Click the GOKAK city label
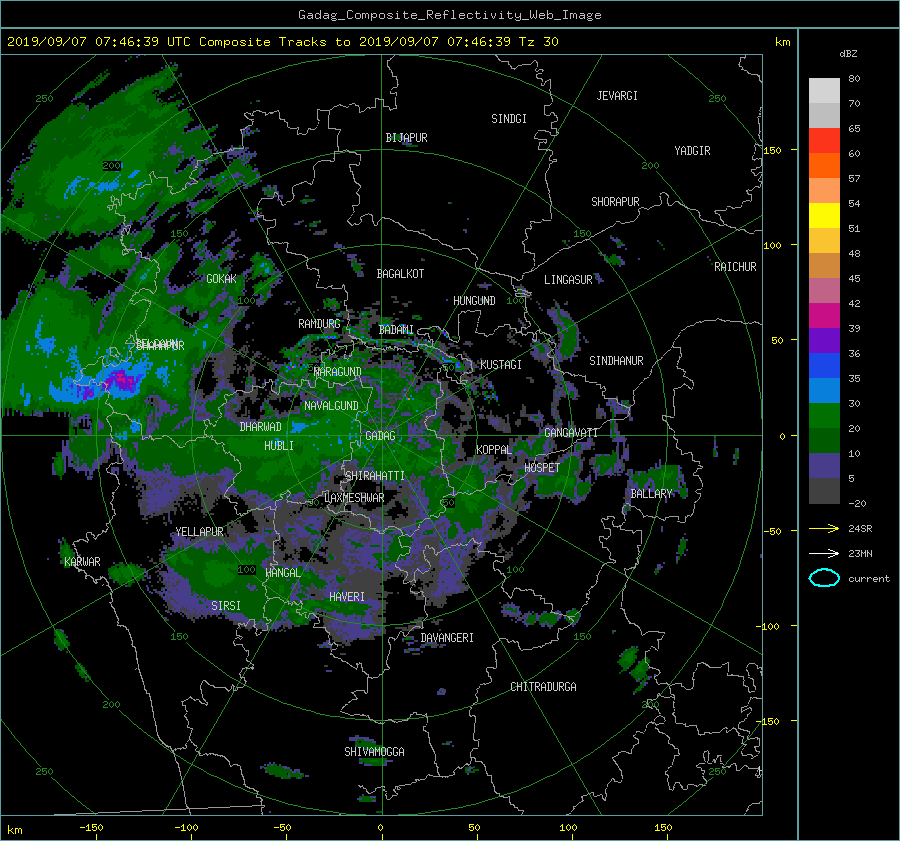Image resolution: width=900 pixels, height=841 pixels. pos(222,279)
